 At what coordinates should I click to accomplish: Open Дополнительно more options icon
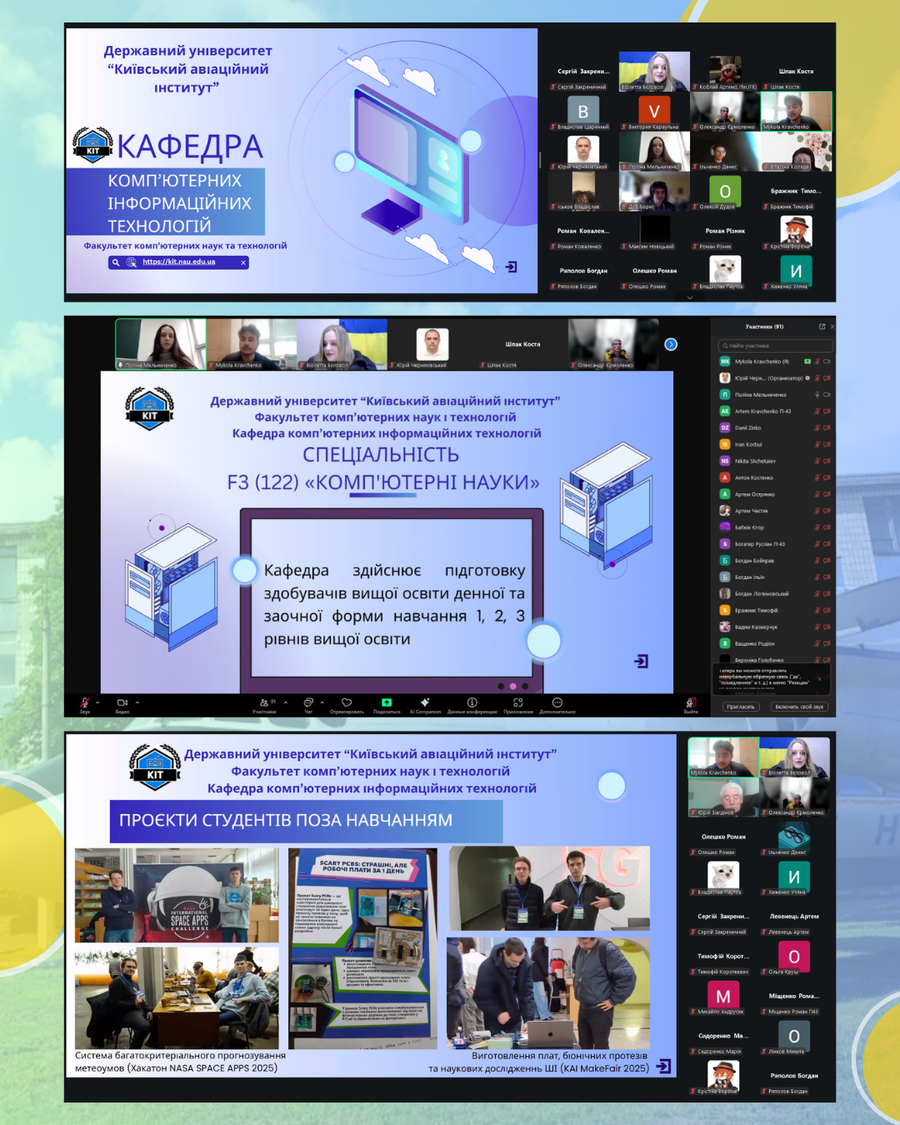pos(557,702)
